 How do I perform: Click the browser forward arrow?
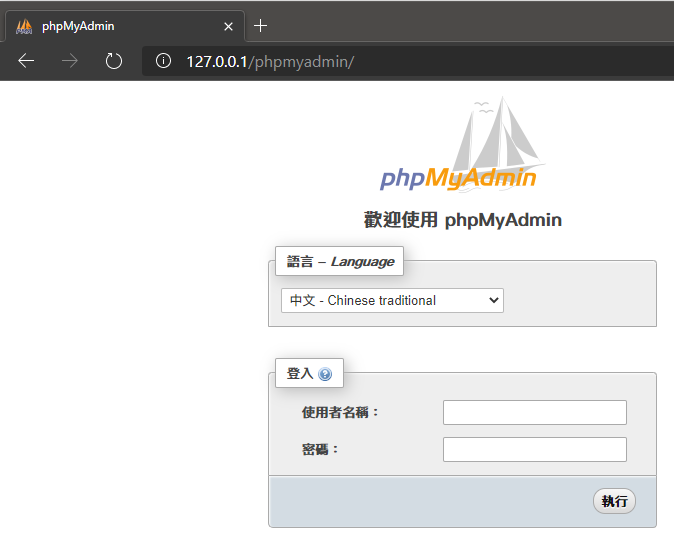coord(70,61)
